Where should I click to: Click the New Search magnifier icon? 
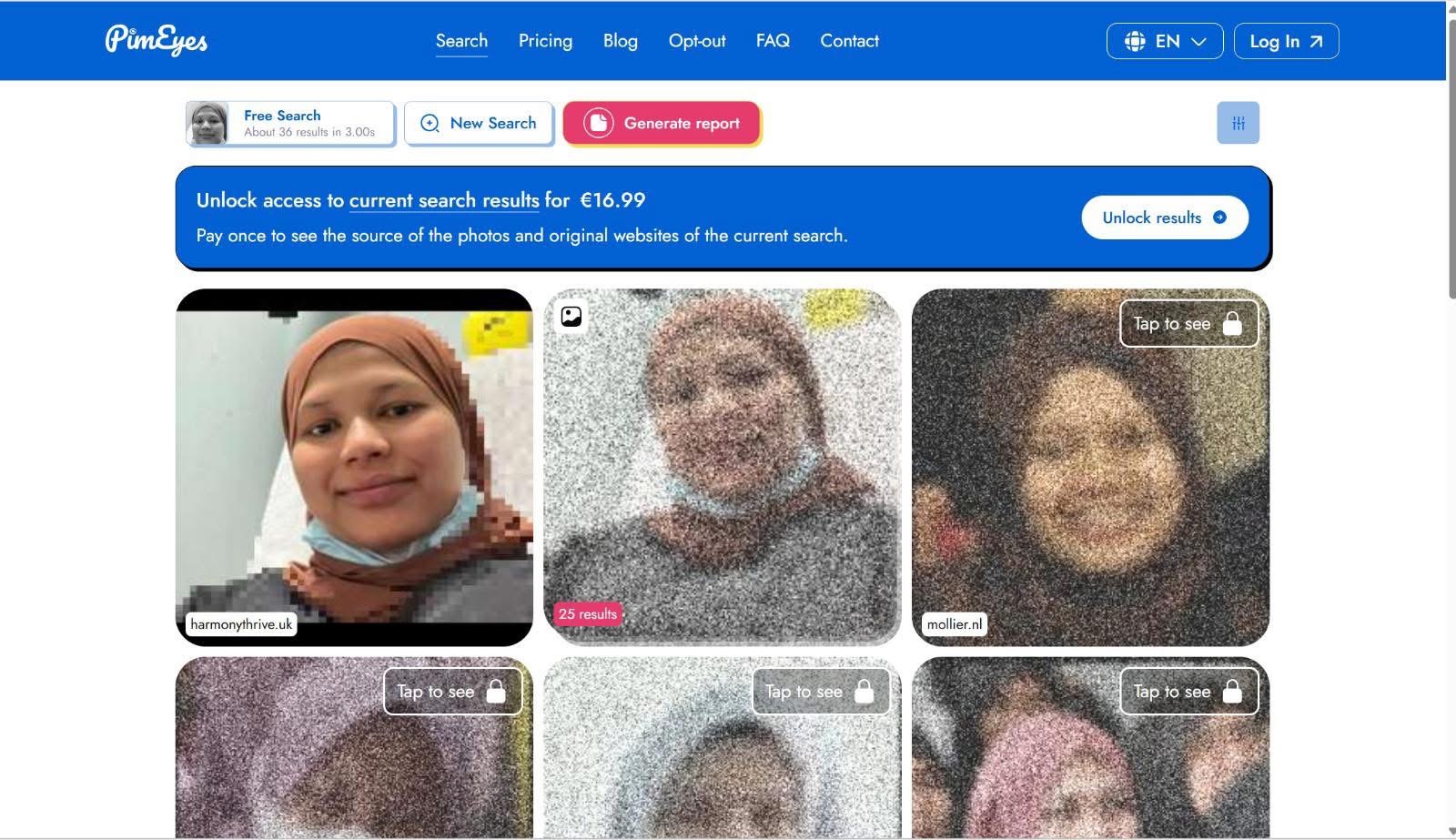(430, 124)
